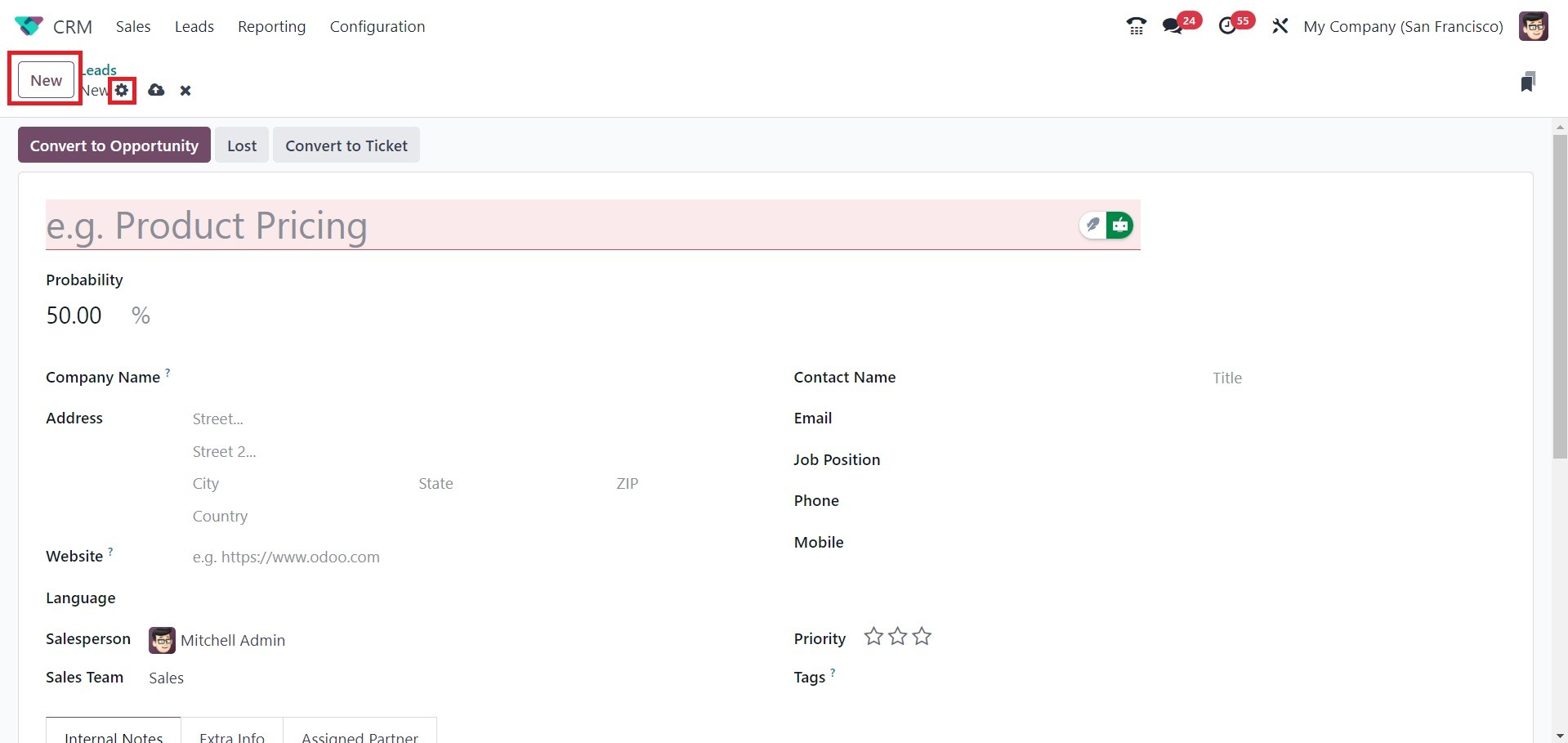The image size is (1568, 743).
Task: Open the Reporting menu
Action: [271, 26]
